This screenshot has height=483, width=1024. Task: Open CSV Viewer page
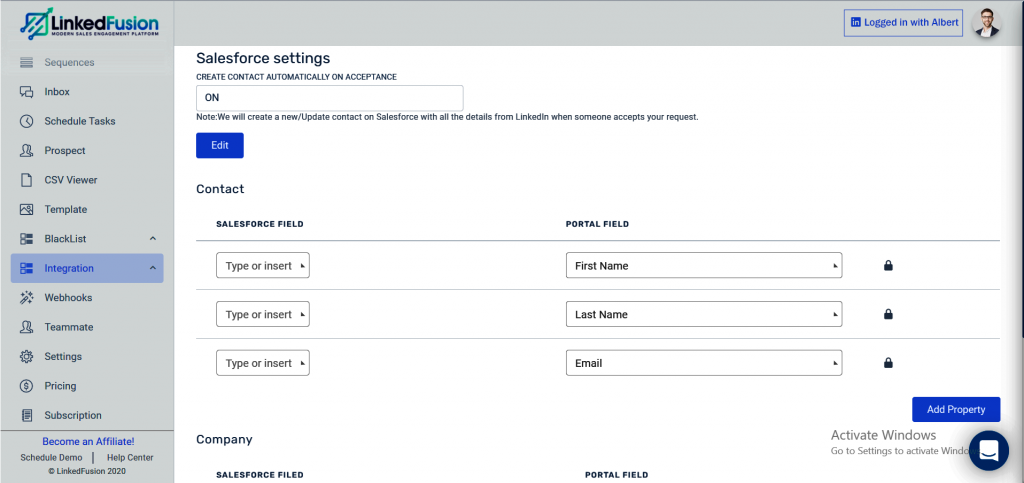tap(71, 180)
